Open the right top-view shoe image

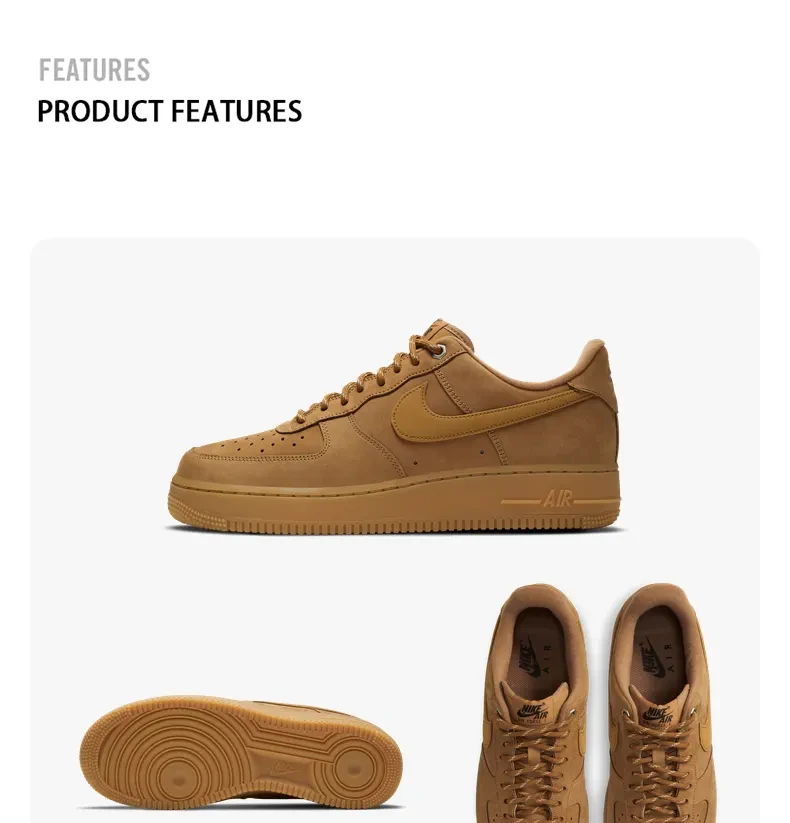pos(662,703)
